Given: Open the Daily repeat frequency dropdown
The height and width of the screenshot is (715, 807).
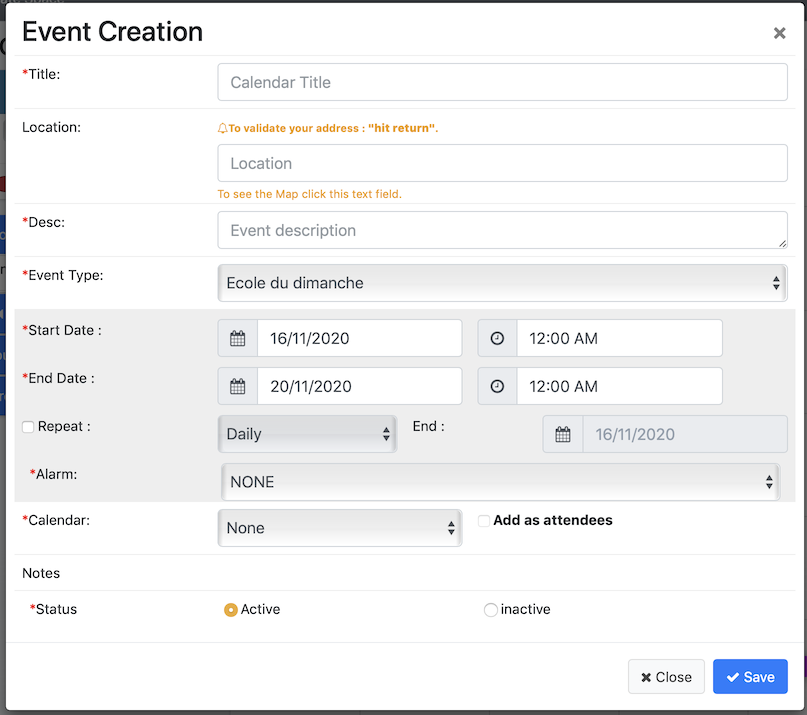Looking at the screenshot, I should (x=307, y=434).
